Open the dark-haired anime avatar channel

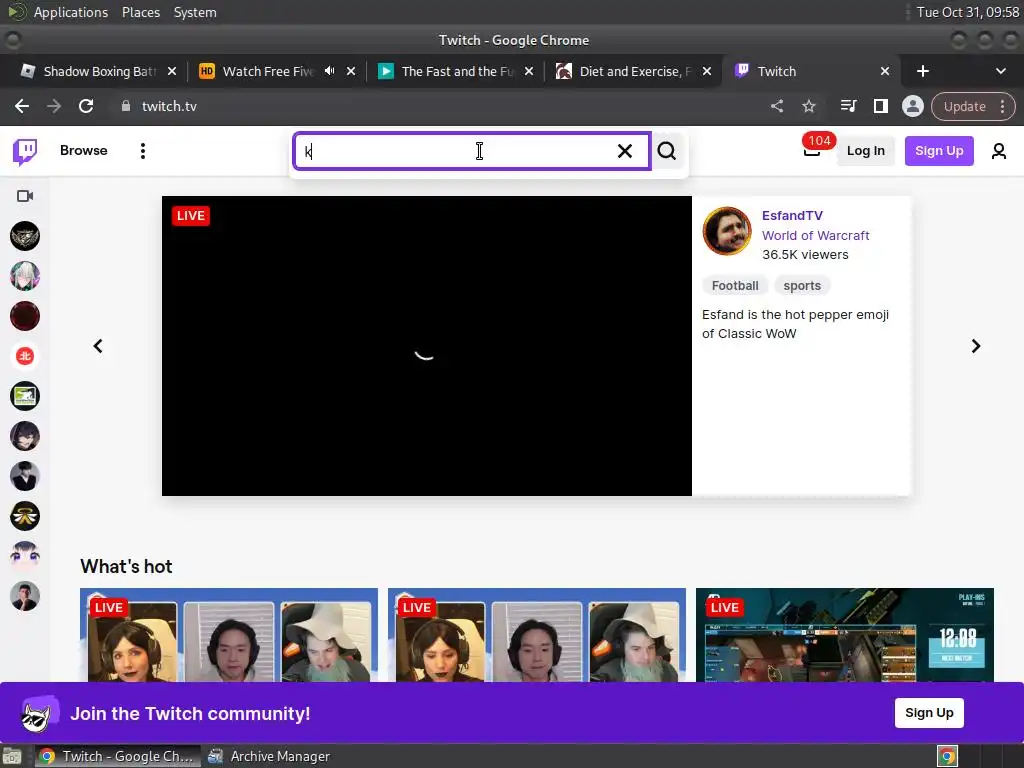pos(25,436)
